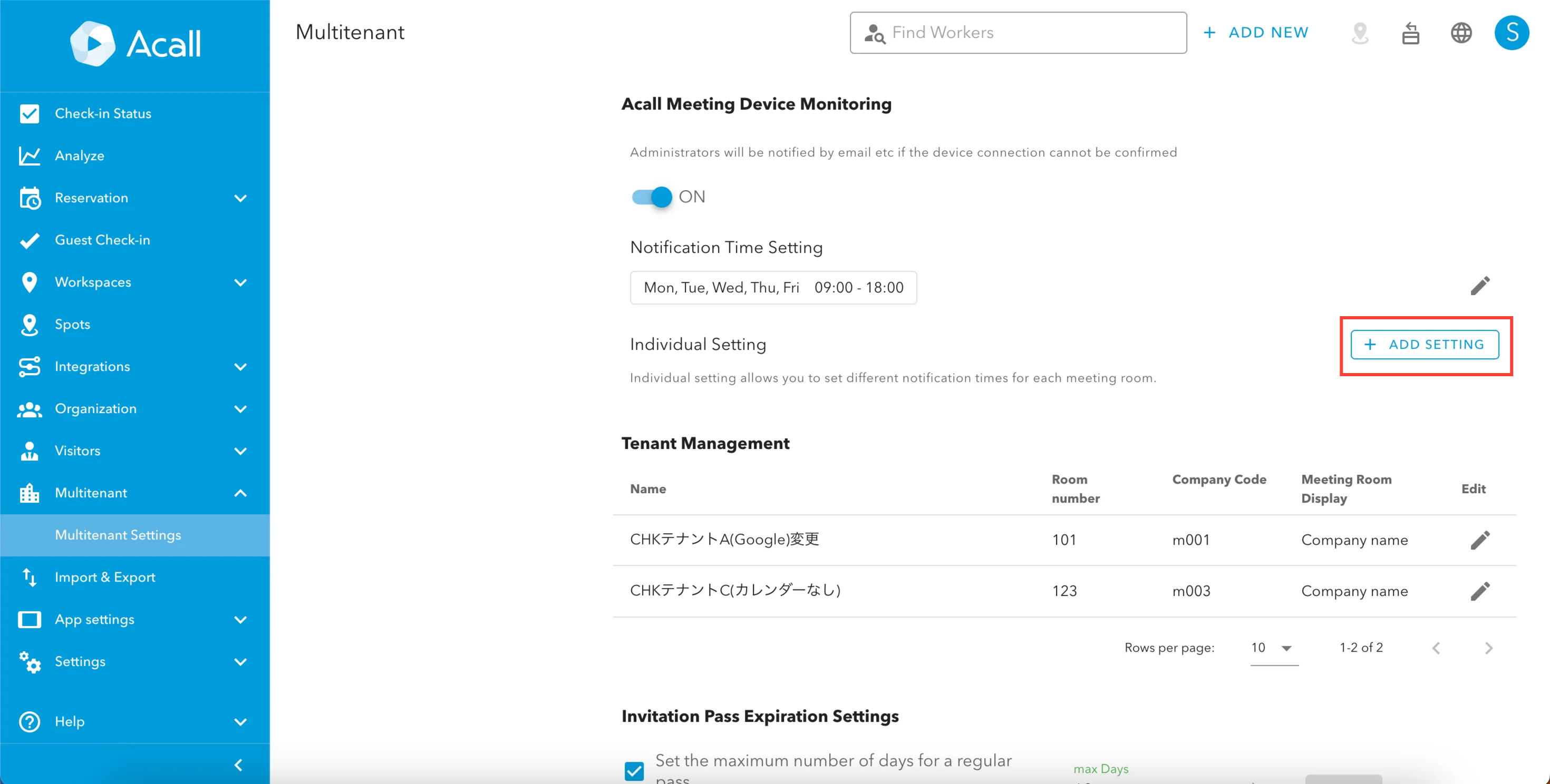
Task: Edit tenant with room number 101
Action: tap(1479, 540)
